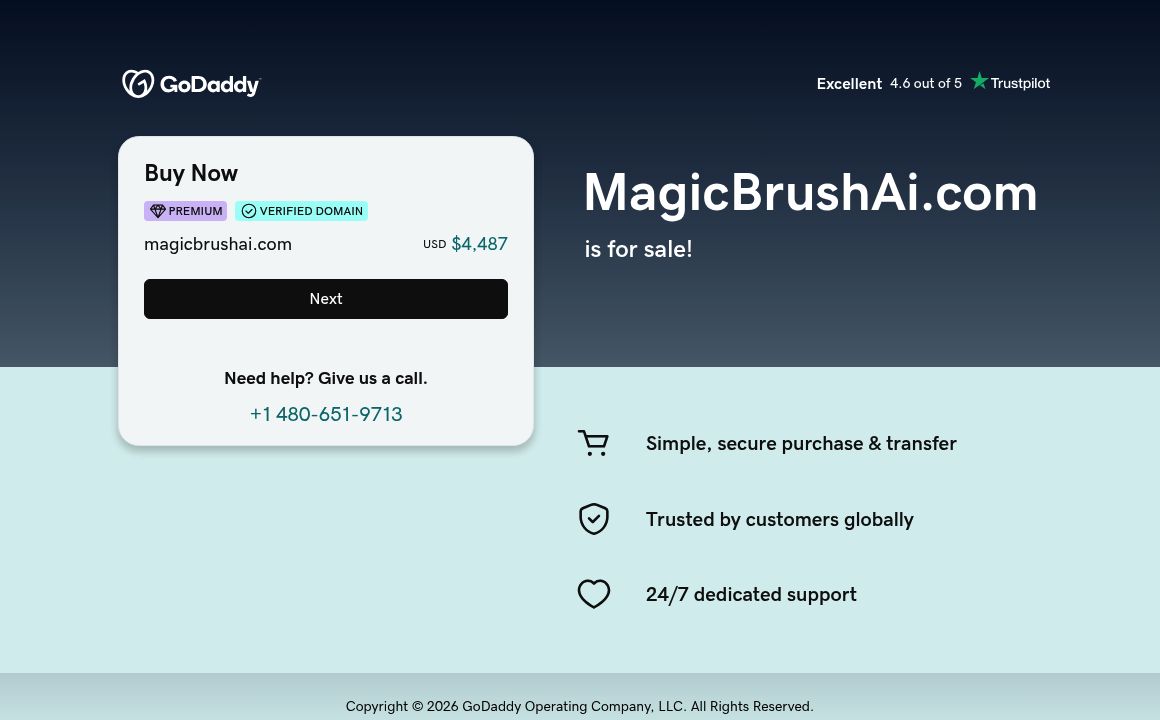Select the shopping cart icon
Screen dimensions: 1160x720
[593, 443]
